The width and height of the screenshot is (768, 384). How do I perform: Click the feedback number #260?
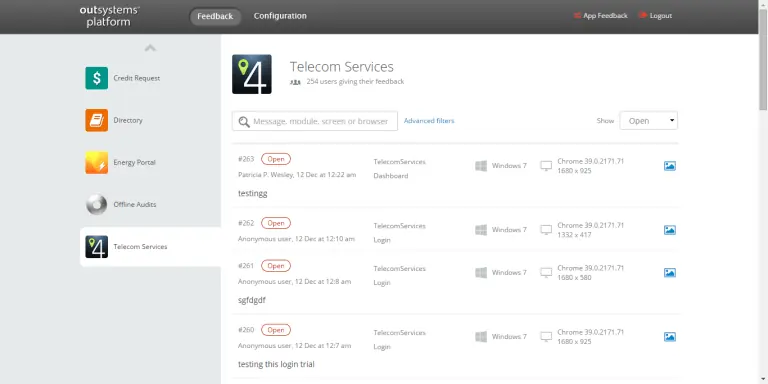[246, 330]
